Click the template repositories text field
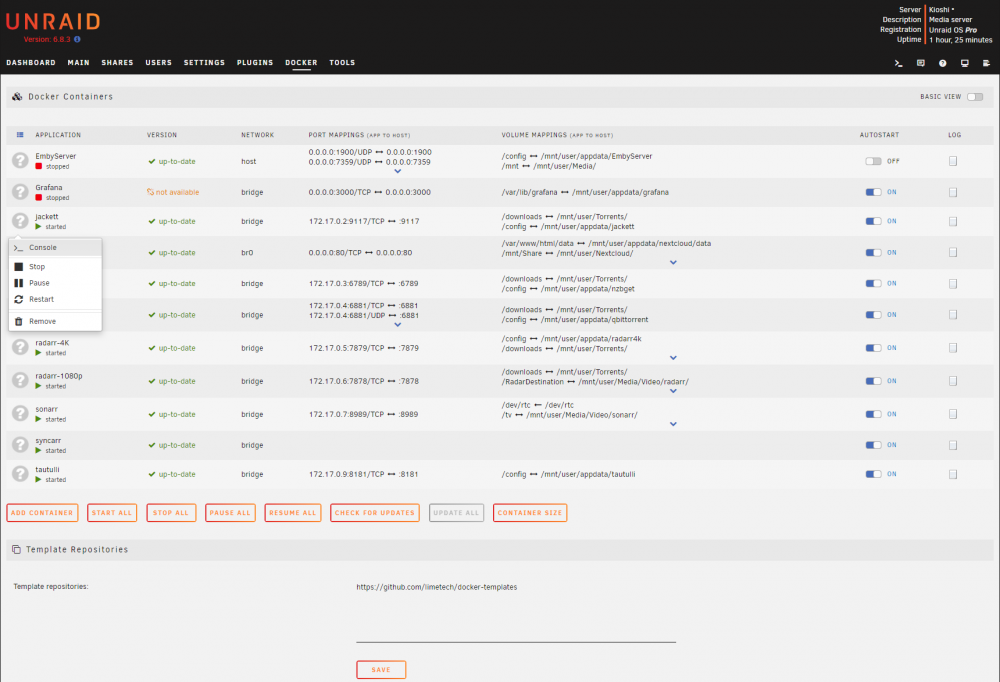Viewport: 1000px width, 682px height. tap(516, 611)
